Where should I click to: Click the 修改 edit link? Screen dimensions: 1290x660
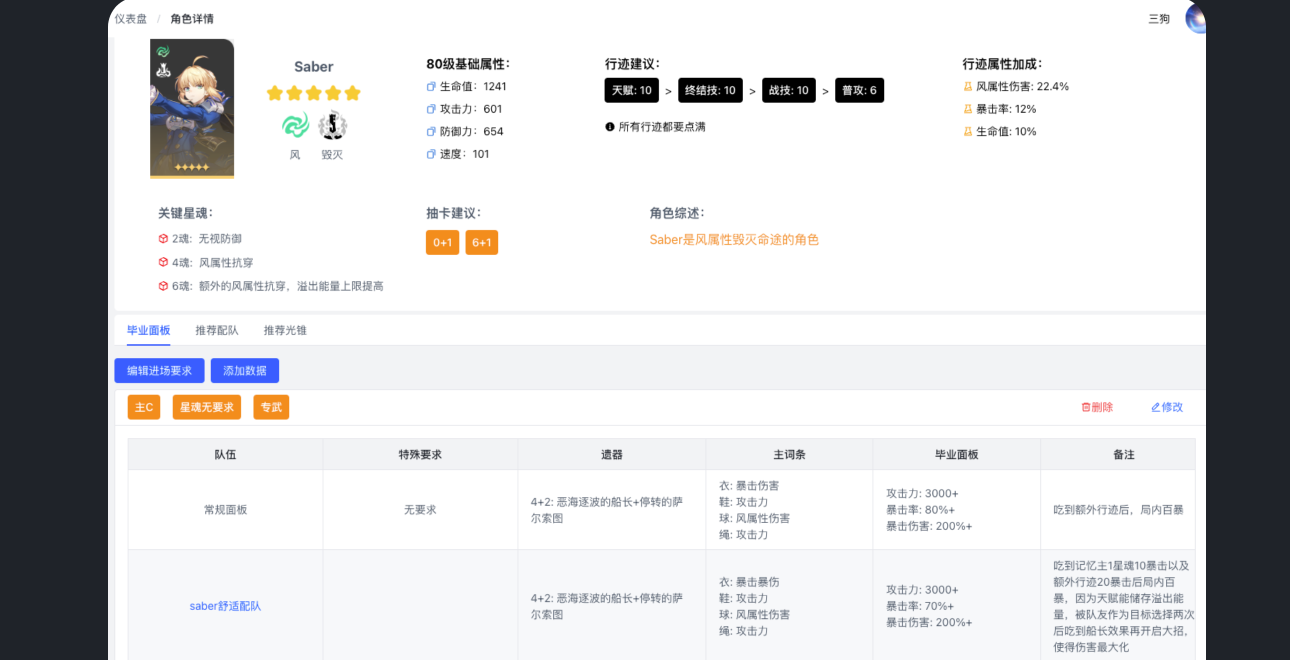coord(1167,407)
